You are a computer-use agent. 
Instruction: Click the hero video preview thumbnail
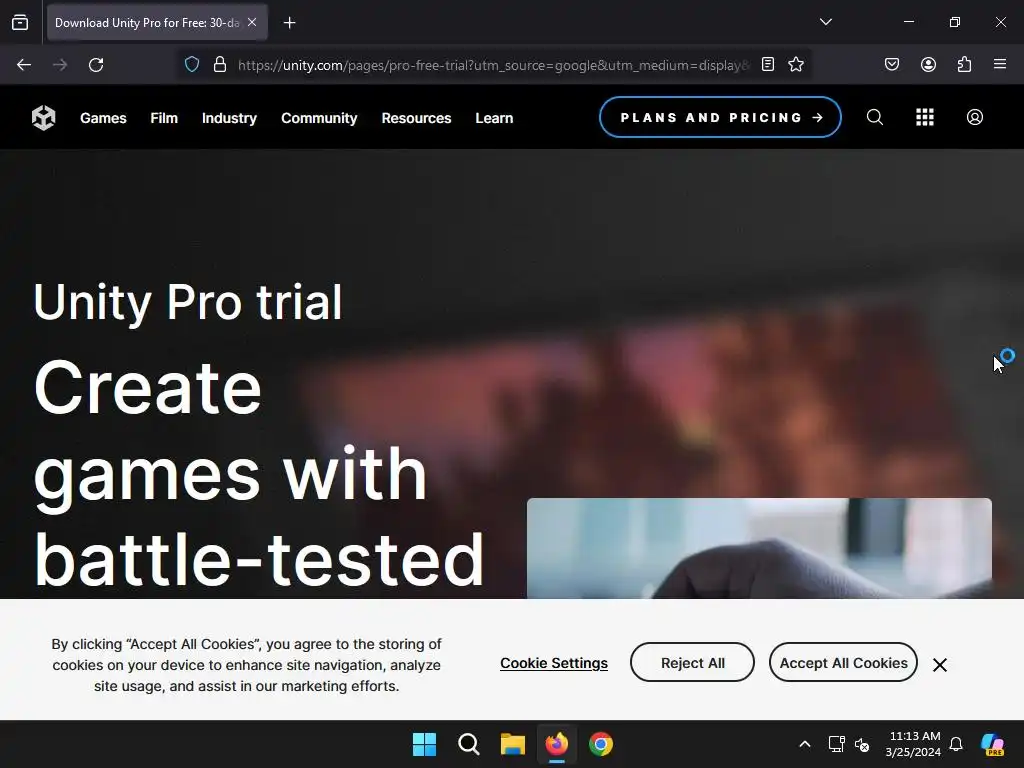pos(759,549)
